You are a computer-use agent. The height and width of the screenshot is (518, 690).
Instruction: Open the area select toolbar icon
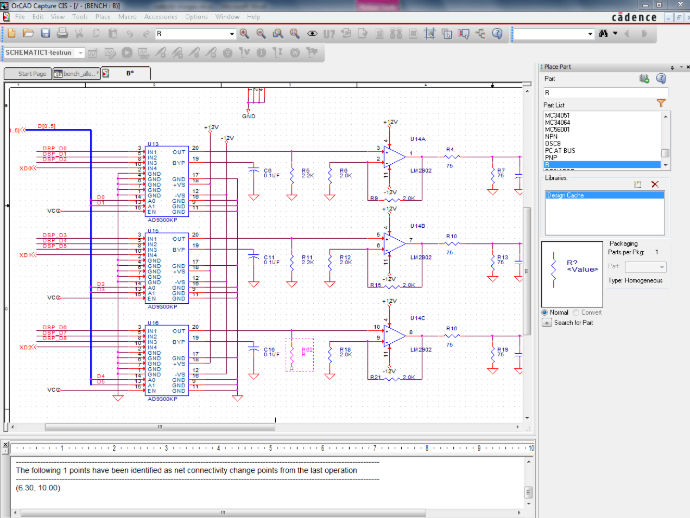point(447,33)
